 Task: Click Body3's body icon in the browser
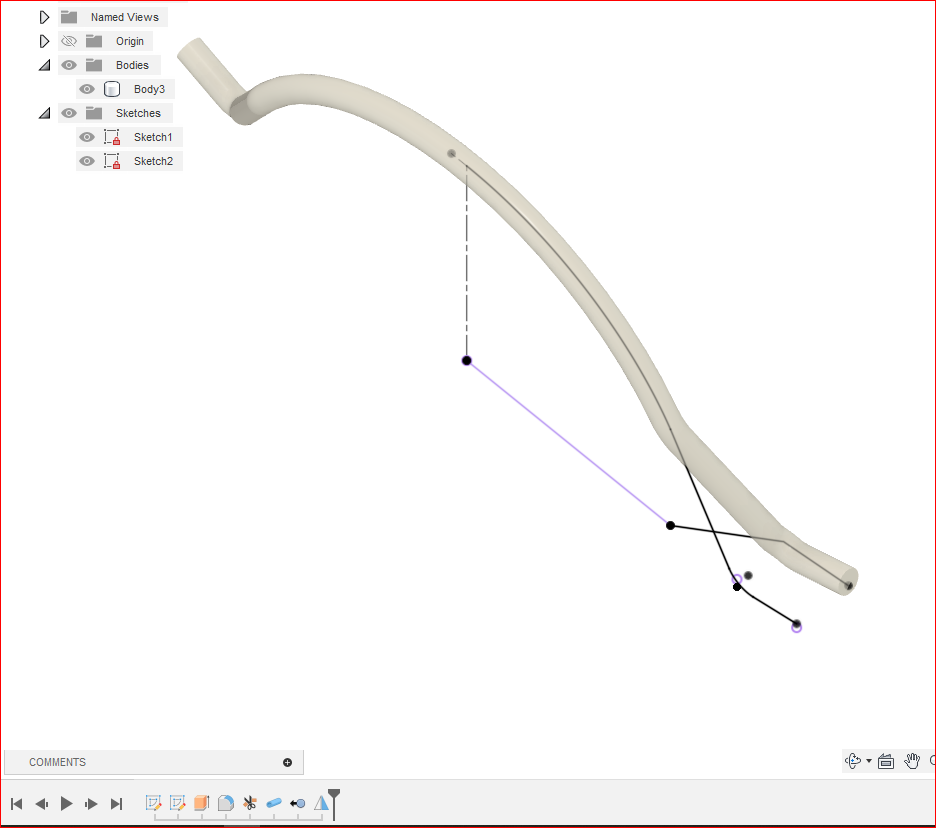point(110,89)
